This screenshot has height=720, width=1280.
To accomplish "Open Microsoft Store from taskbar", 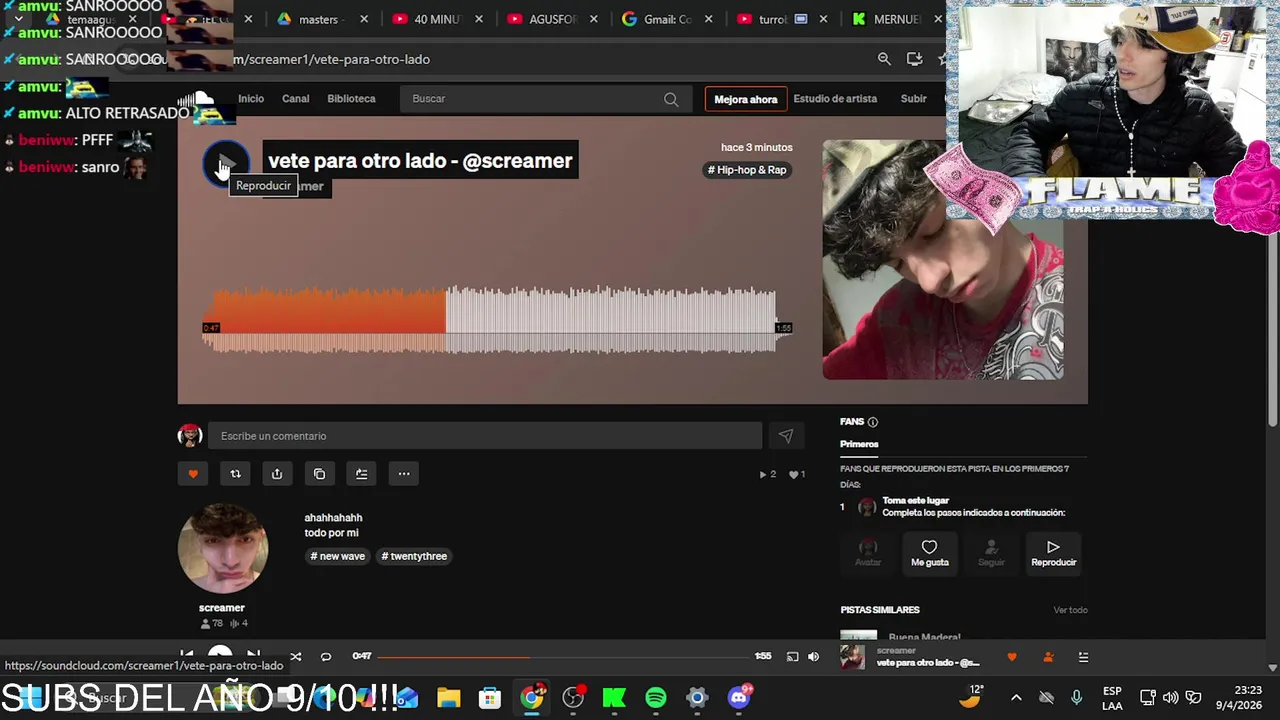I will click(x=489, y=698).
